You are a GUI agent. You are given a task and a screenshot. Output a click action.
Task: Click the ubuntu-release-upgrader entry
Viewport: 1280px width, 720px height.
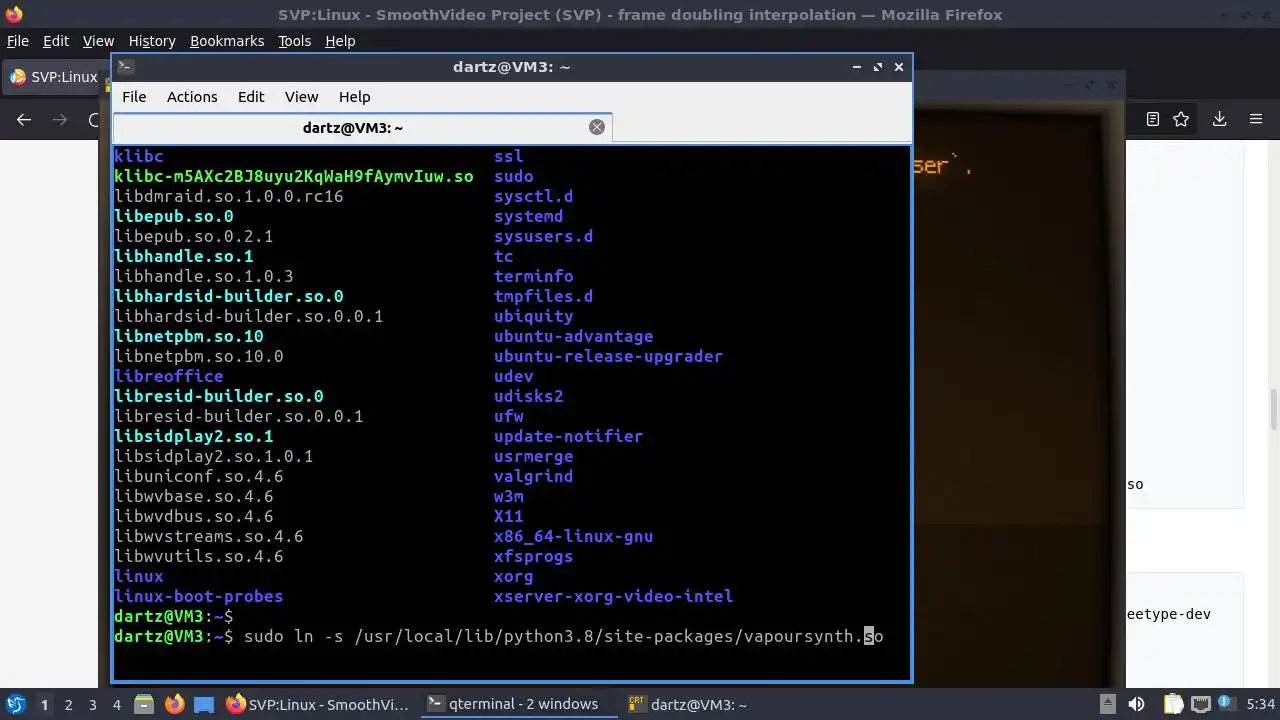pos(608,356)
